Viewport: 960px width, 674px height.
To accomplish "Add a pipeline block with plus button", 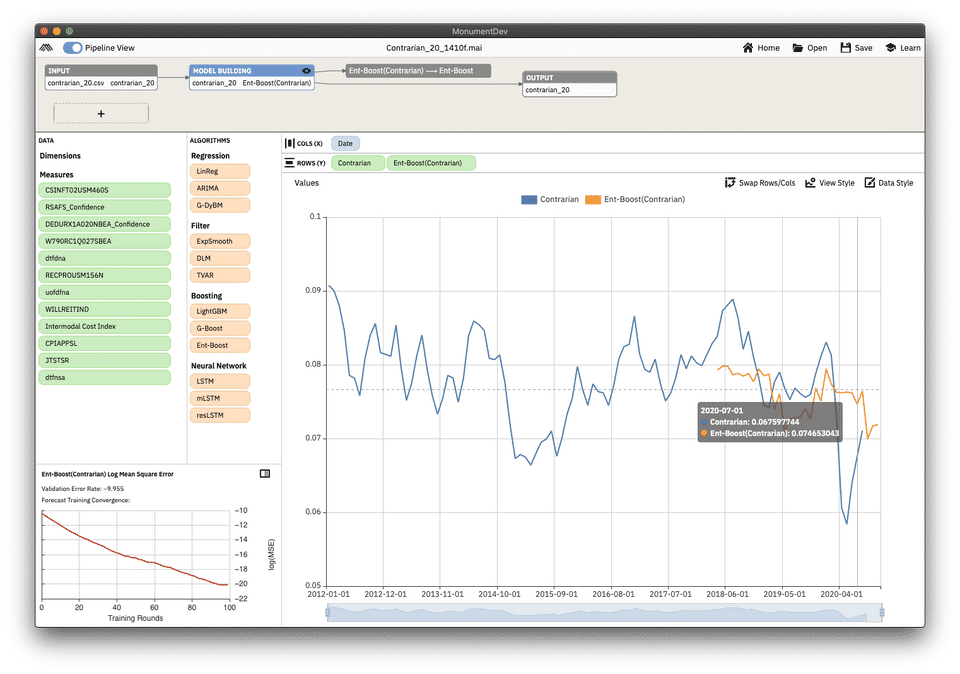I will (x=101, y=114).
